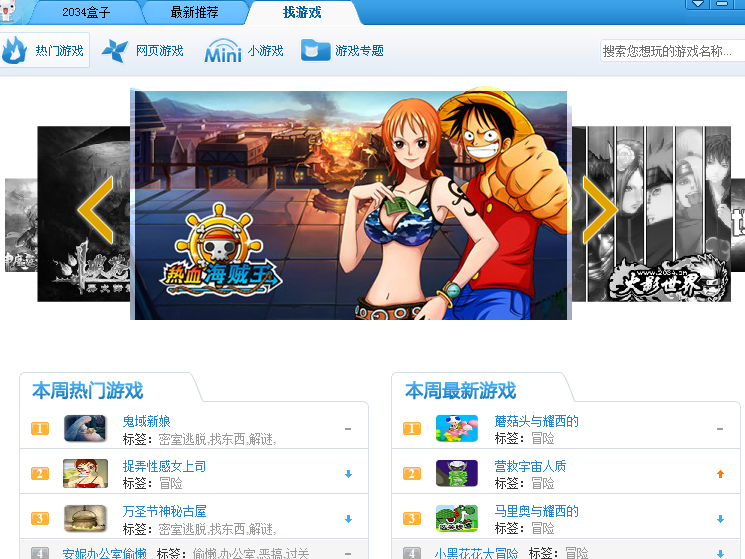Open the 安妮办公室偷懒 link
The width and height of the screenshot is (745, 559).
[x=105, y=553]
